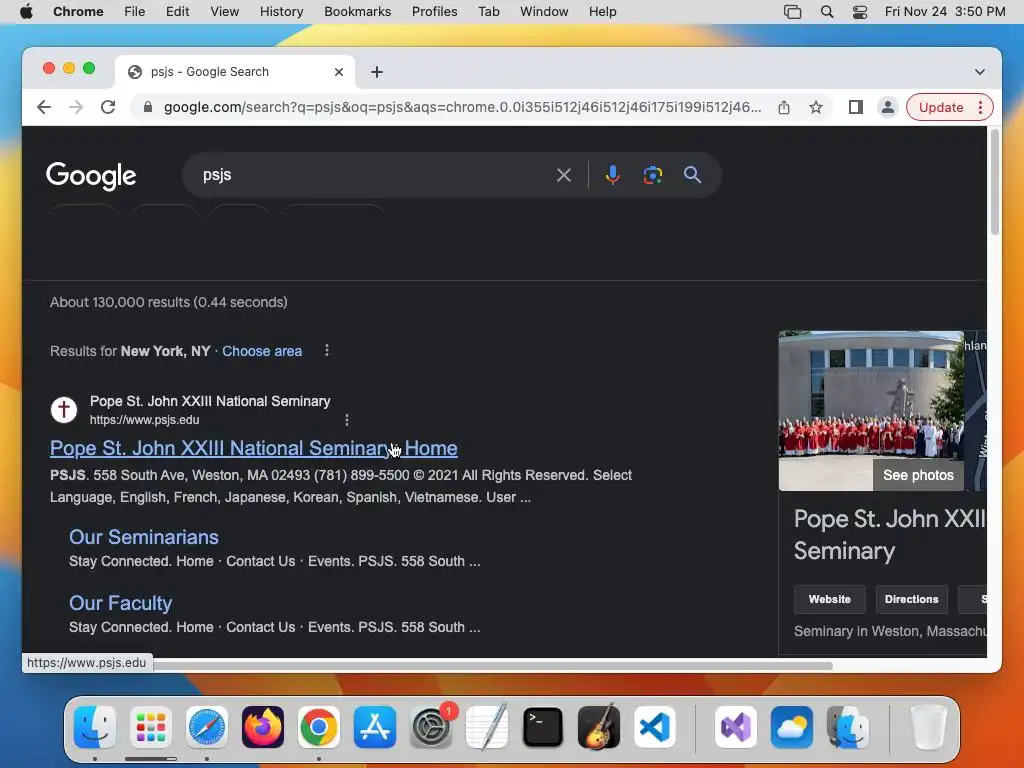This screenshot has width=1024, height=768.
Task: Launch Safari from the Dock
Action: point(207,727)
